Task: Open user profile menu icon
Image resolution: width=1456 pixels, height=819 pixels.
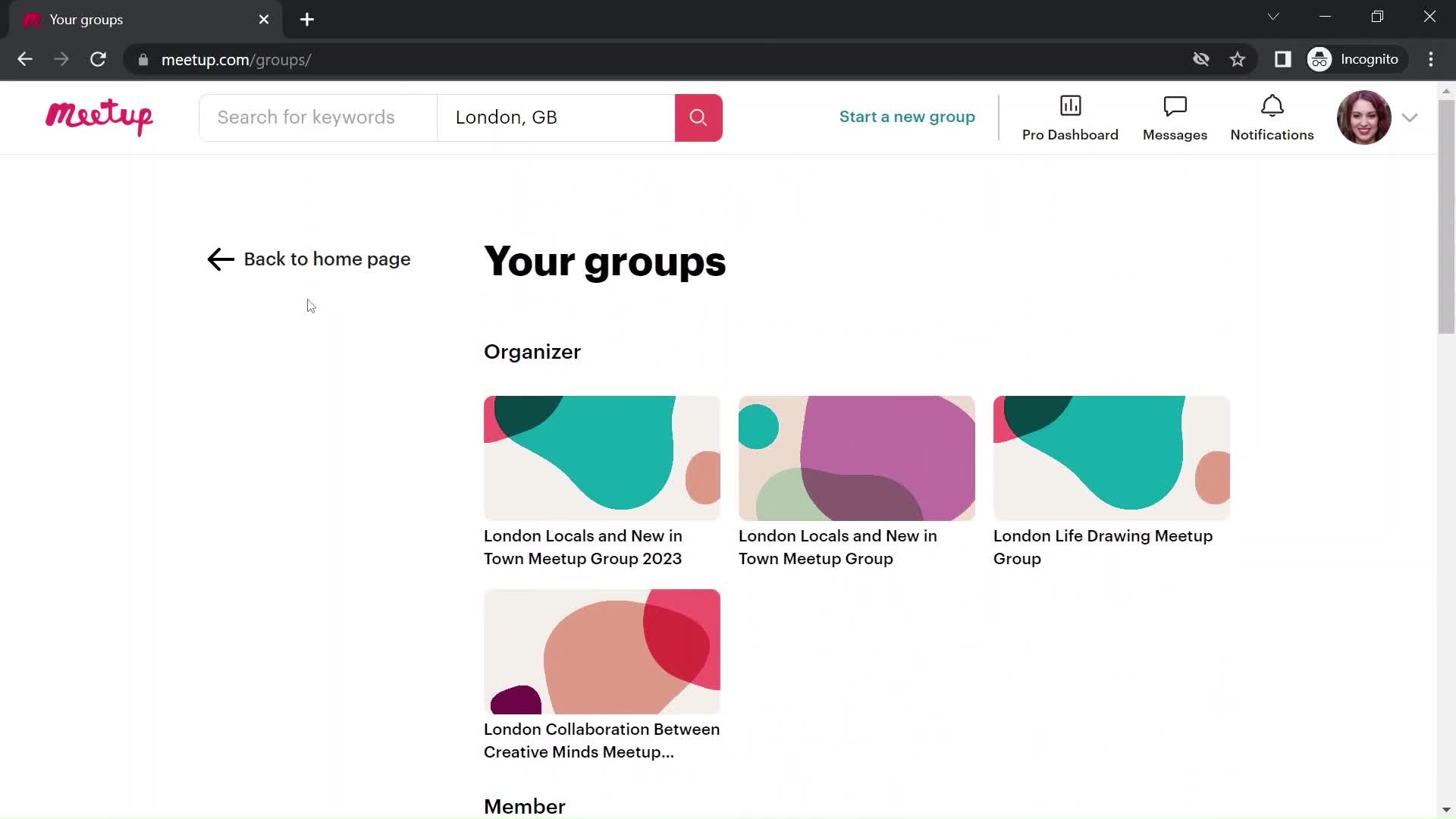Action: click(1411, 117)
